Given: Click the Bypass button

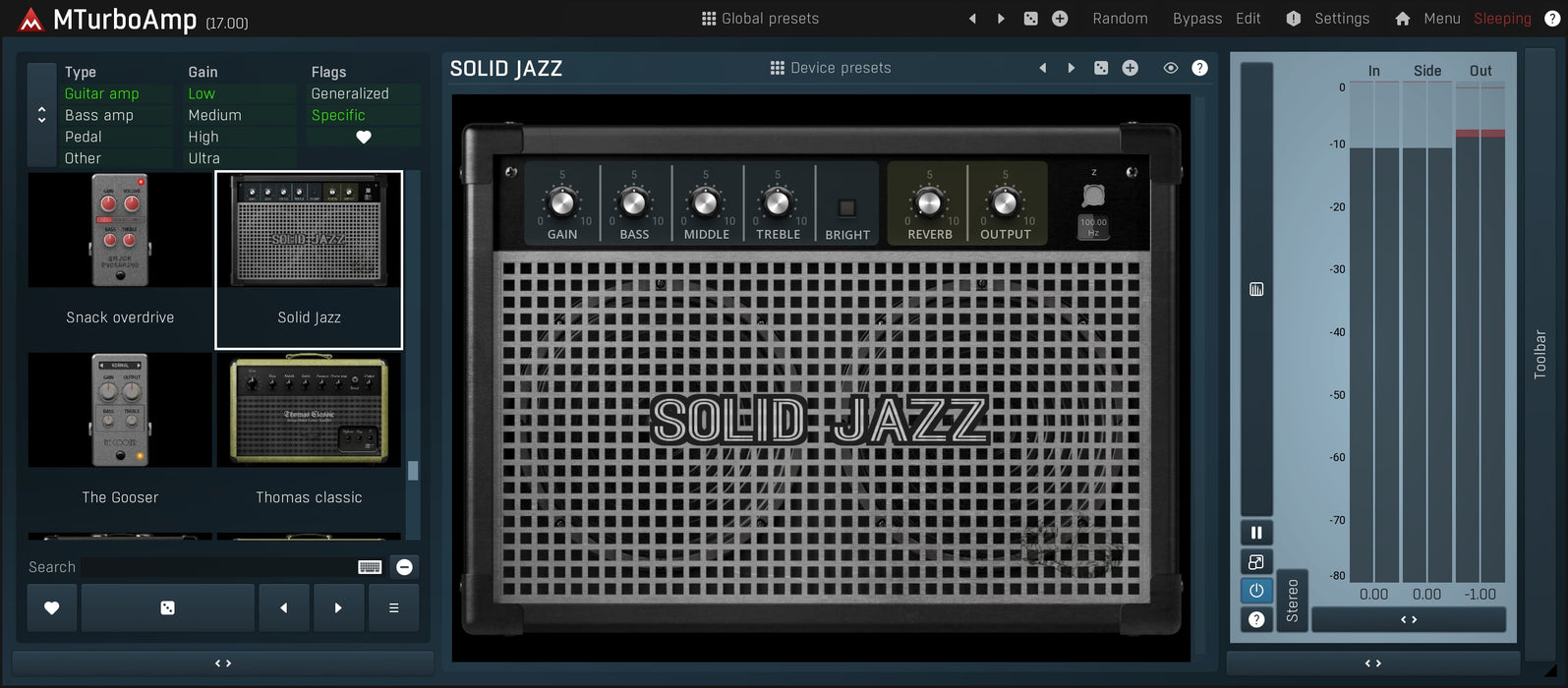Looking at the screenshot, I should [x=1196, y=19].
